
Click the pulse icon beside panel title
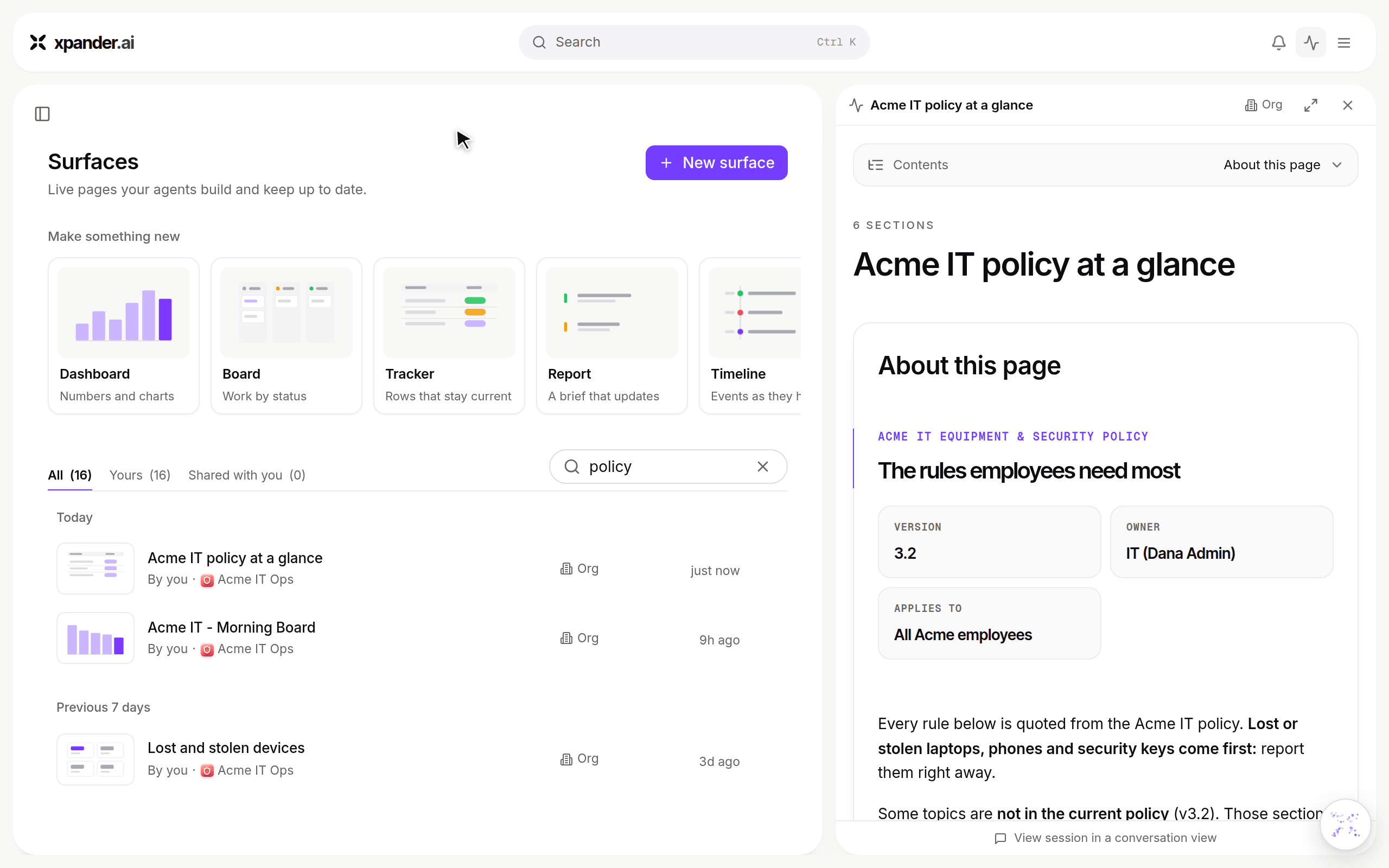coord(856,105)
